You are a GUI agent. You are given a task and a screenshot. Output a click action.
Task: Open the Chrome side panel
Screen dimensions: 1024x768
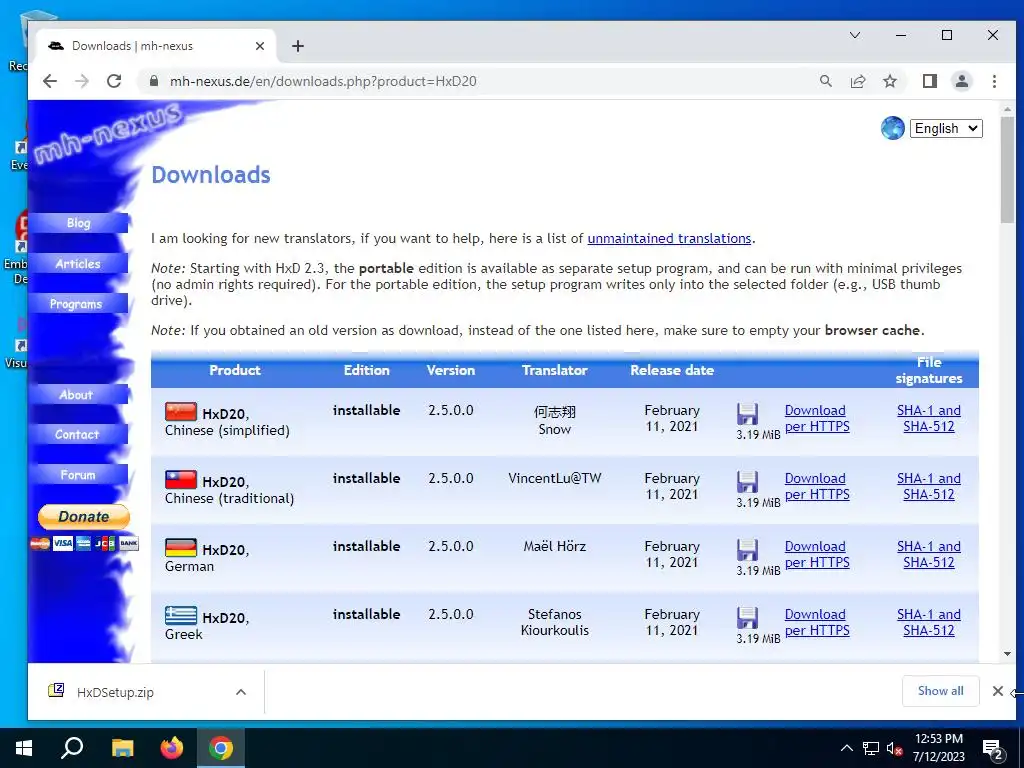pyautogui.click(x=929, y=81)
